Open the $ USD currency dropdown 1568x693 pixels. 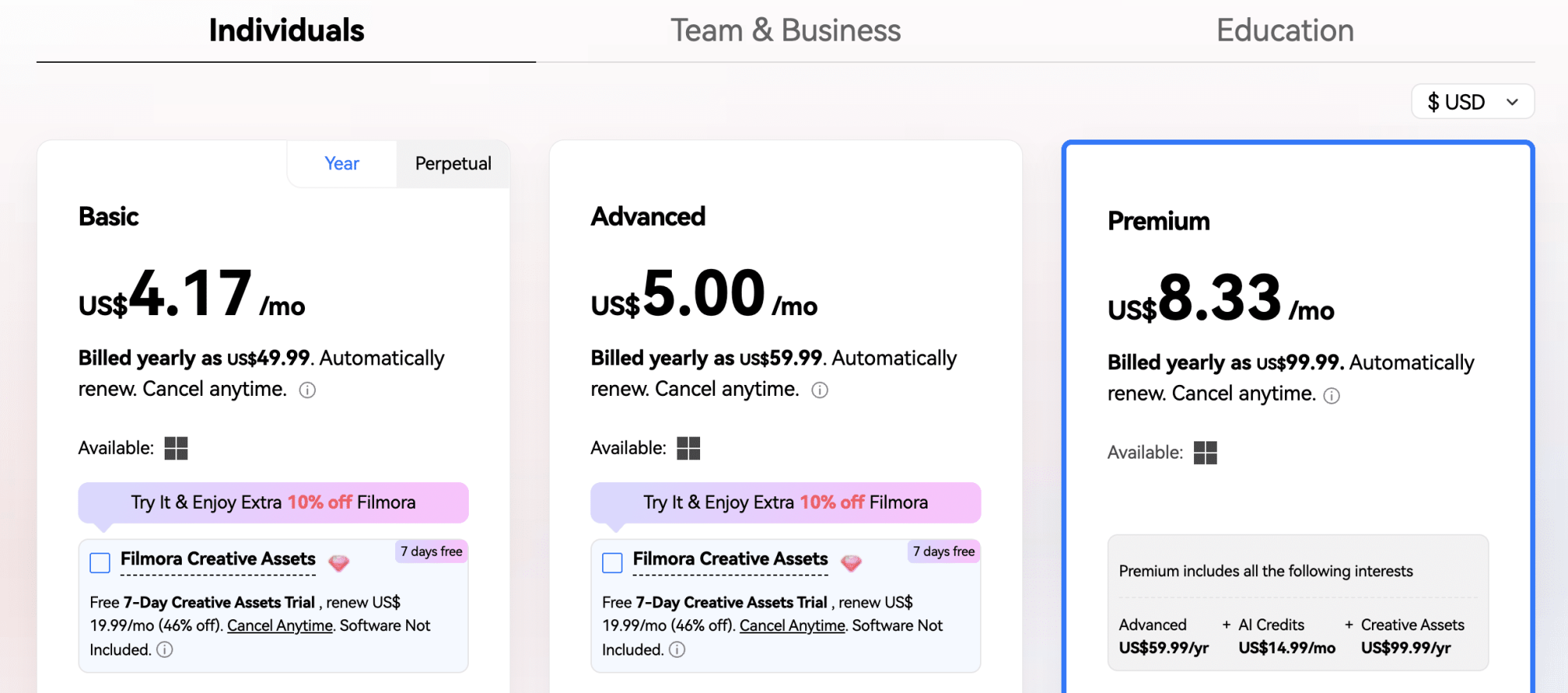(1472, 102)
